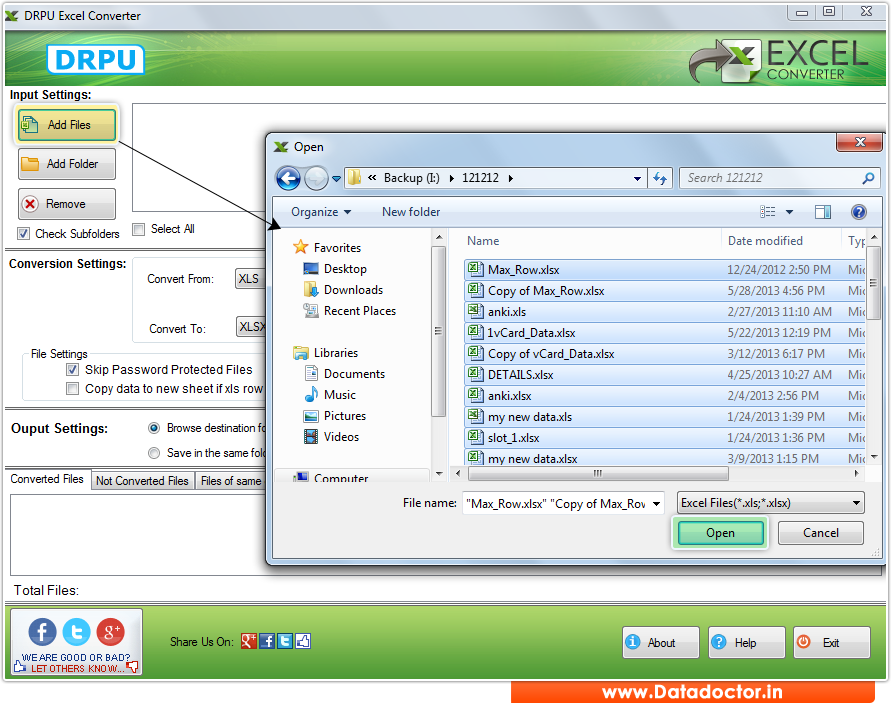Click the Add Files button
Image resolution: width=891 pixels, height=703 pixels.
[x=67, y=125]
